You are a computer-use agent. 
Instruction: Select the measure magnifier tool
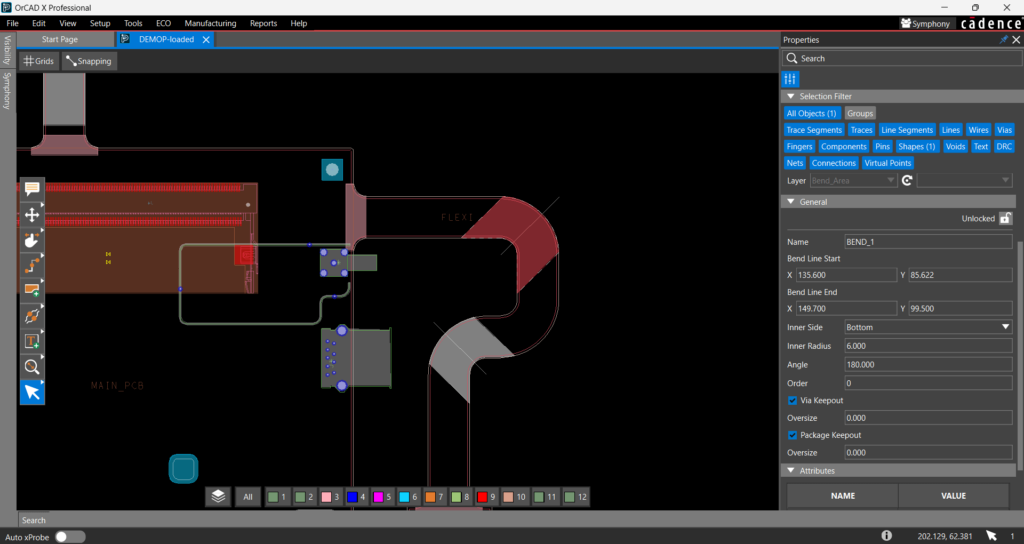coord(32,367)
